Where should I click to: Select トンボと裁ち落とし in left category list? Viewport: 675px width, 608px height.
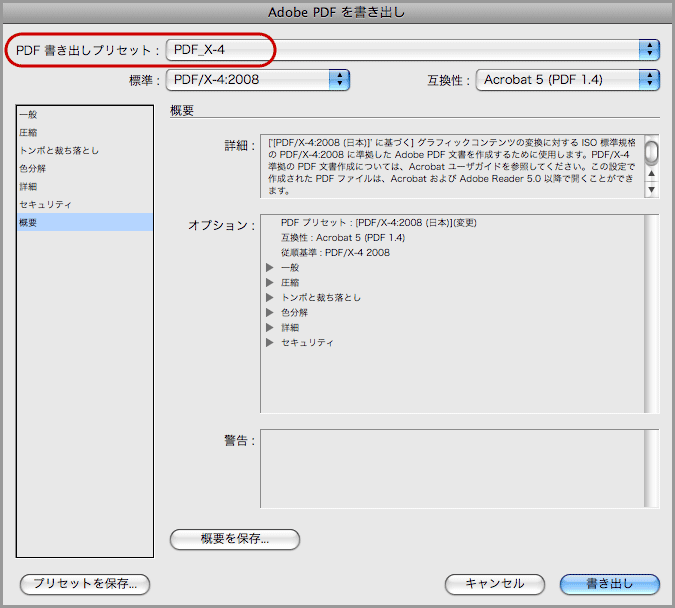(85, 150)
